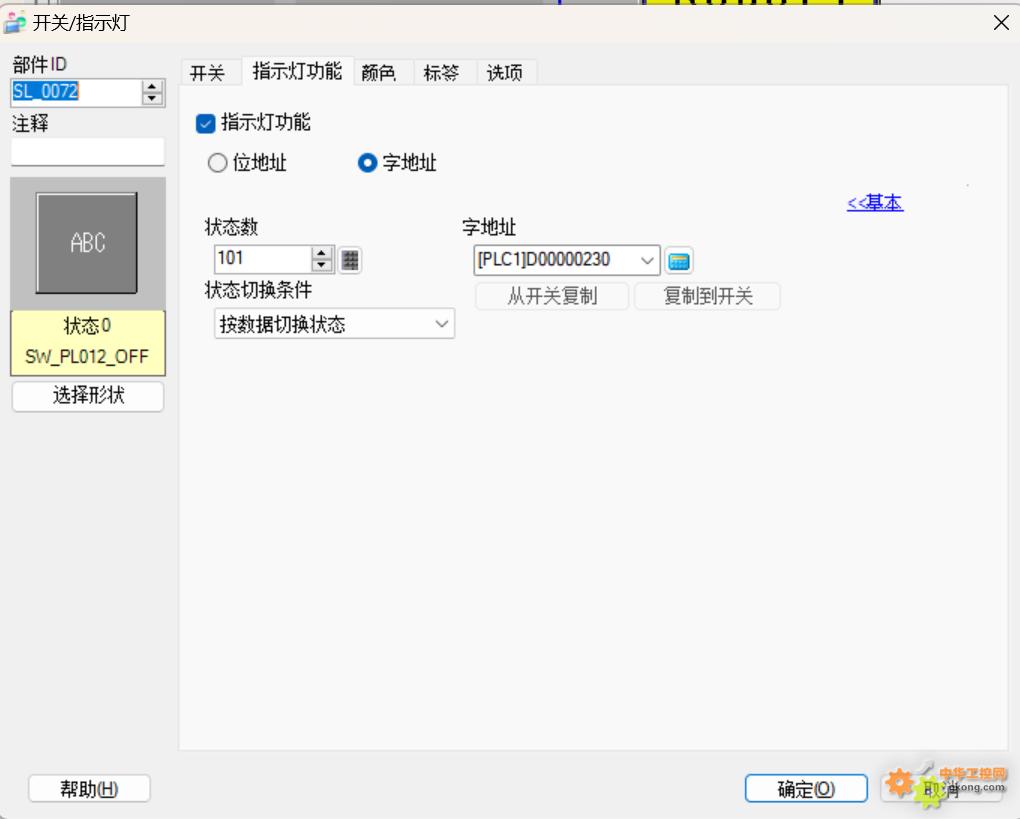
Task: Click the <<基本 link
Action: click(874, 203)
